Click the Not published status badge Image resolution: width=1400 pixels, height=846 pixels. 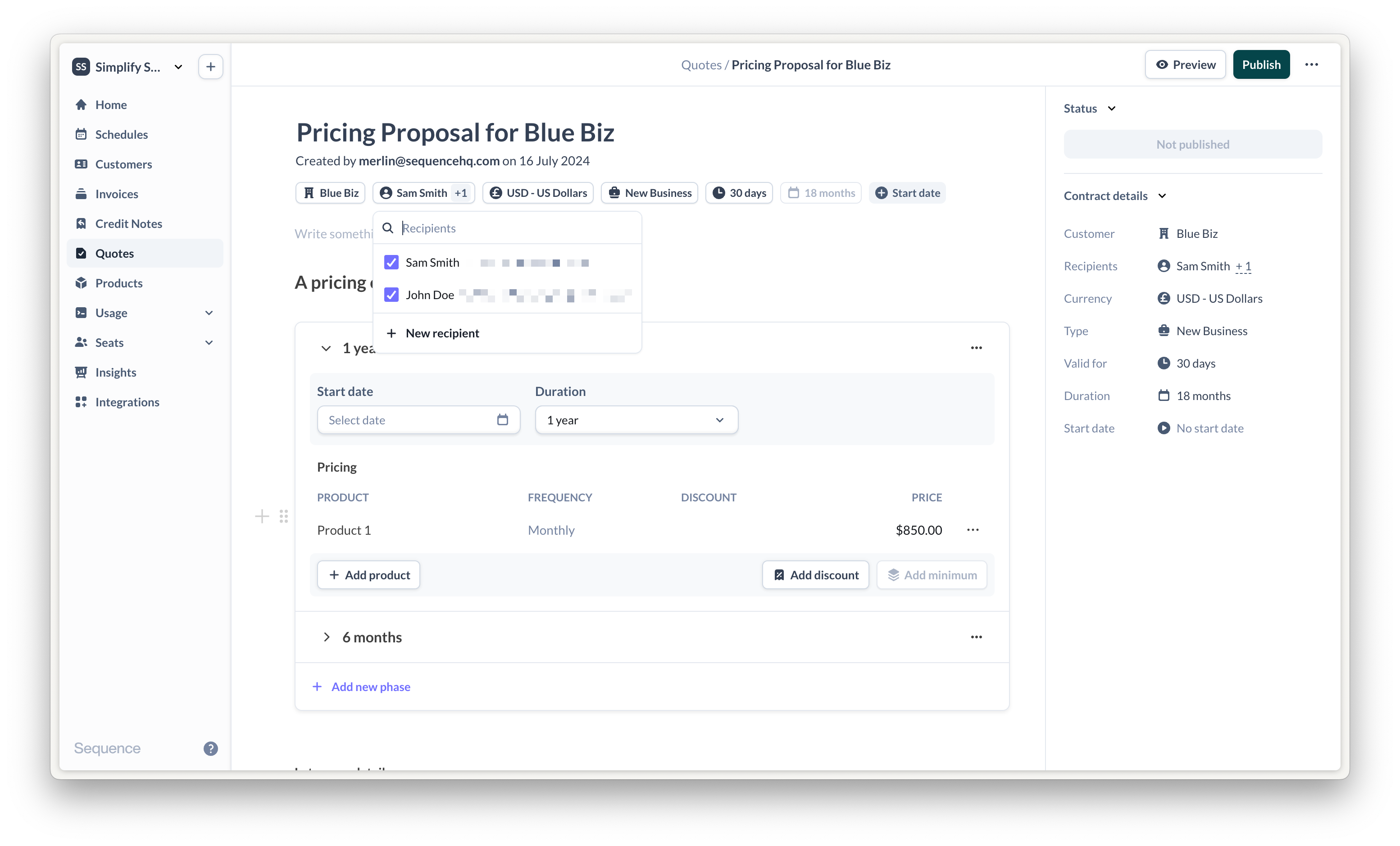click(x=1193, y=144)
